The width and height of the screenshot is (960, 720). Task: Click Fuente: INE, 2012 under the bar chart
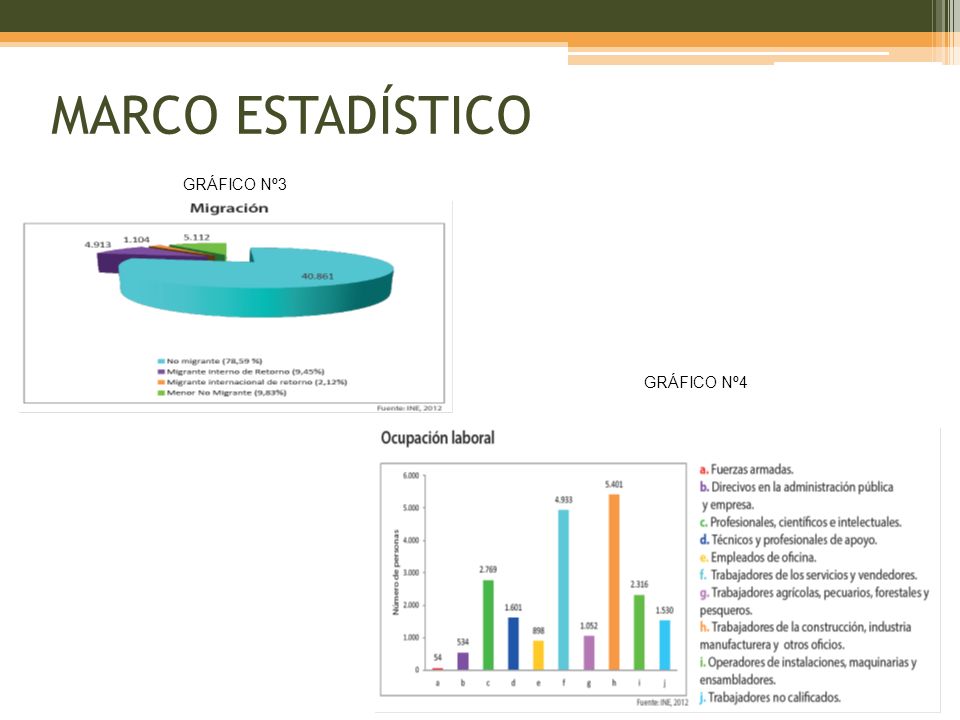pos(662,702)
